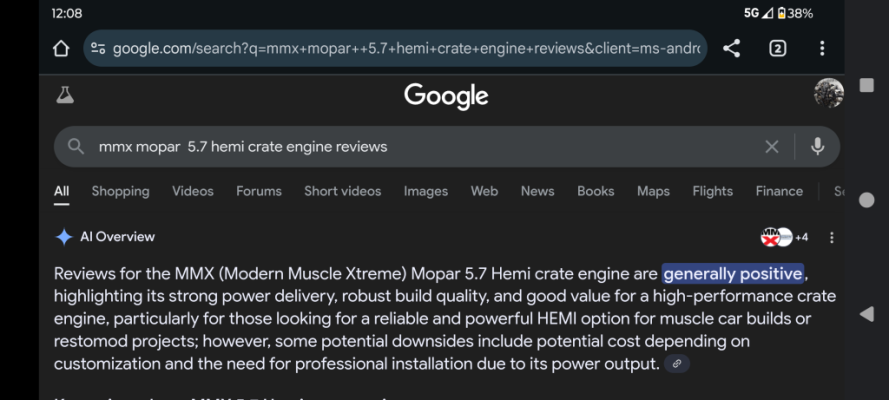The width and height of the screenshot is (889, 400).
Task: Expand AI Overview sources +4 chips
Action: pos(785,237)
